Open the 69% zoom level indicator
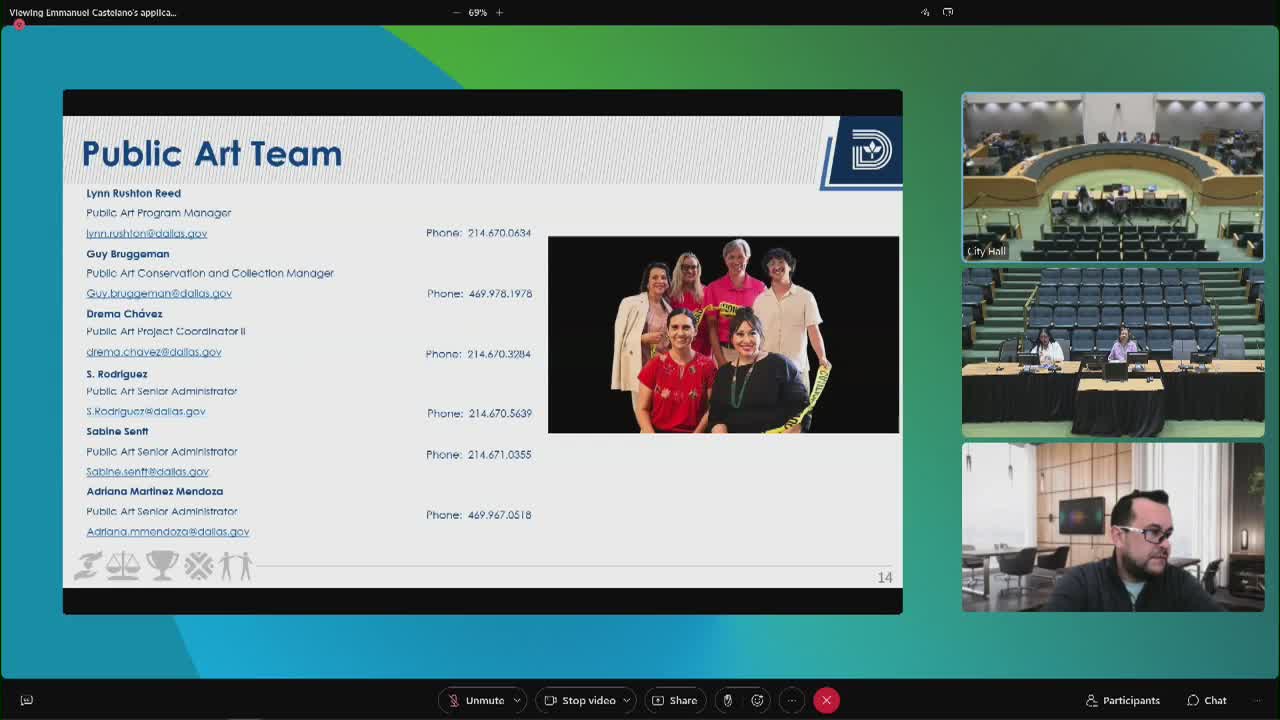The image size is (1280, 720). tap(477, 12)
